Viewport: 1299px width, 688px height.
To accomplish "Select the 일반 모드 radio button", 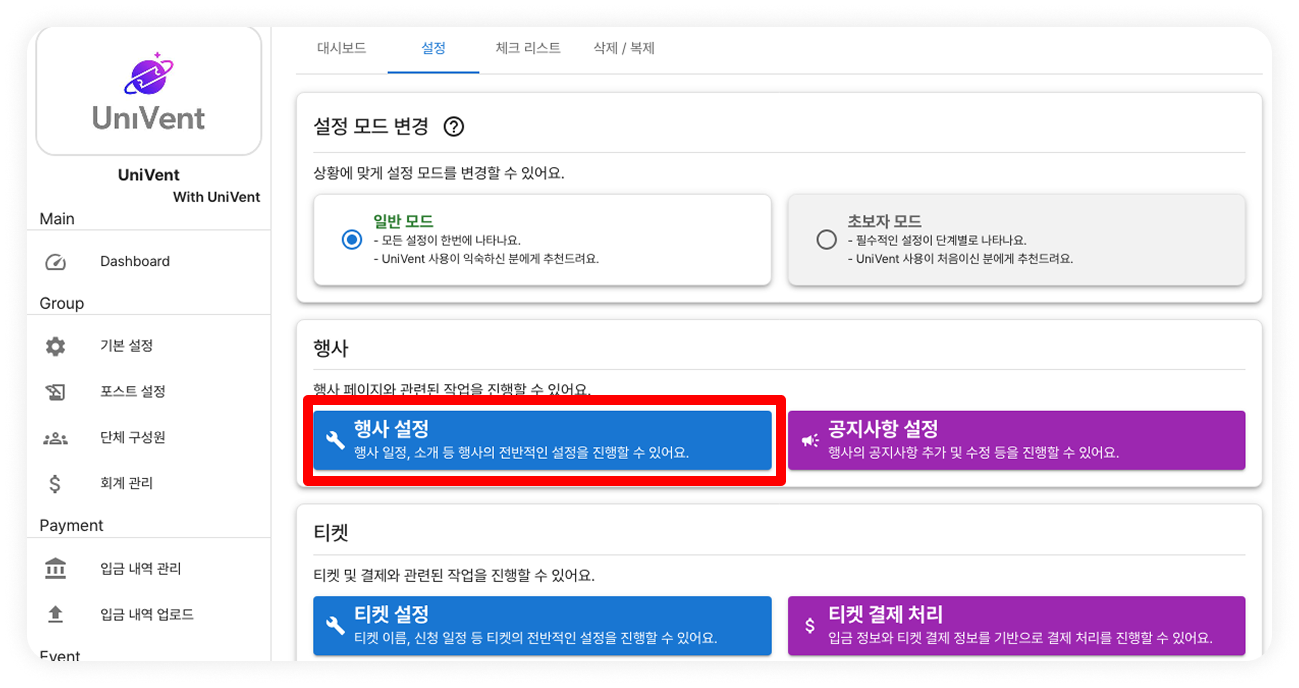I will (x=351, y=240).
